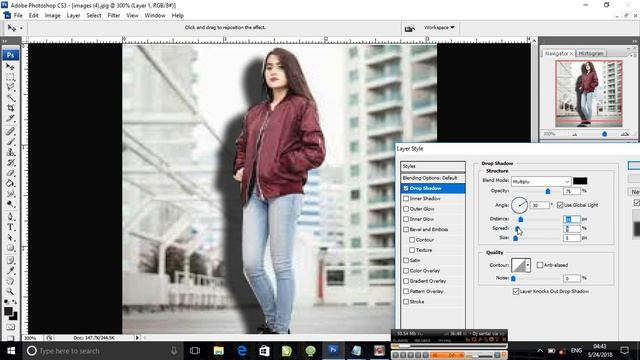Select the Hand tool
640x360 pixels.
[x=10, y=281]
